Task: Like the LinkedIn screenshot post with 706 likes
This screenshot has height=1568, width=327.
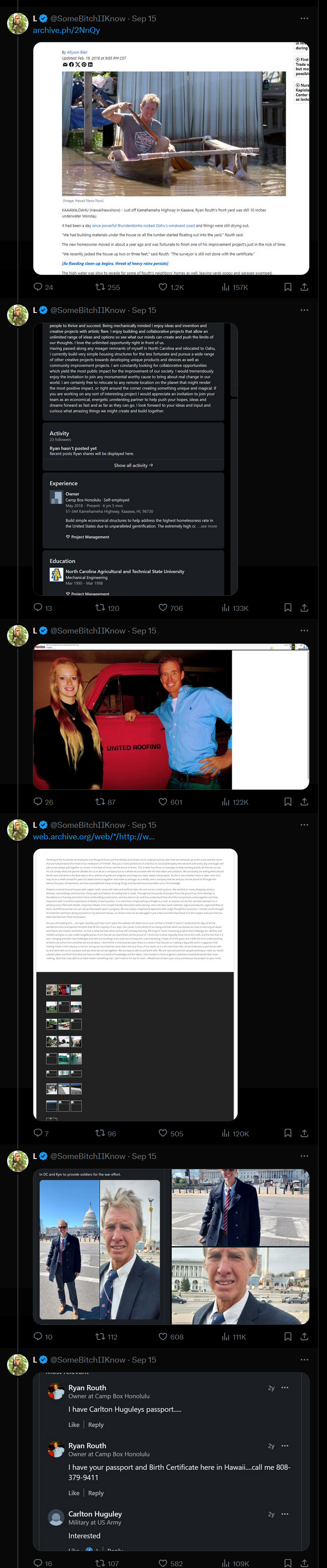Action: tap(170, 607)
